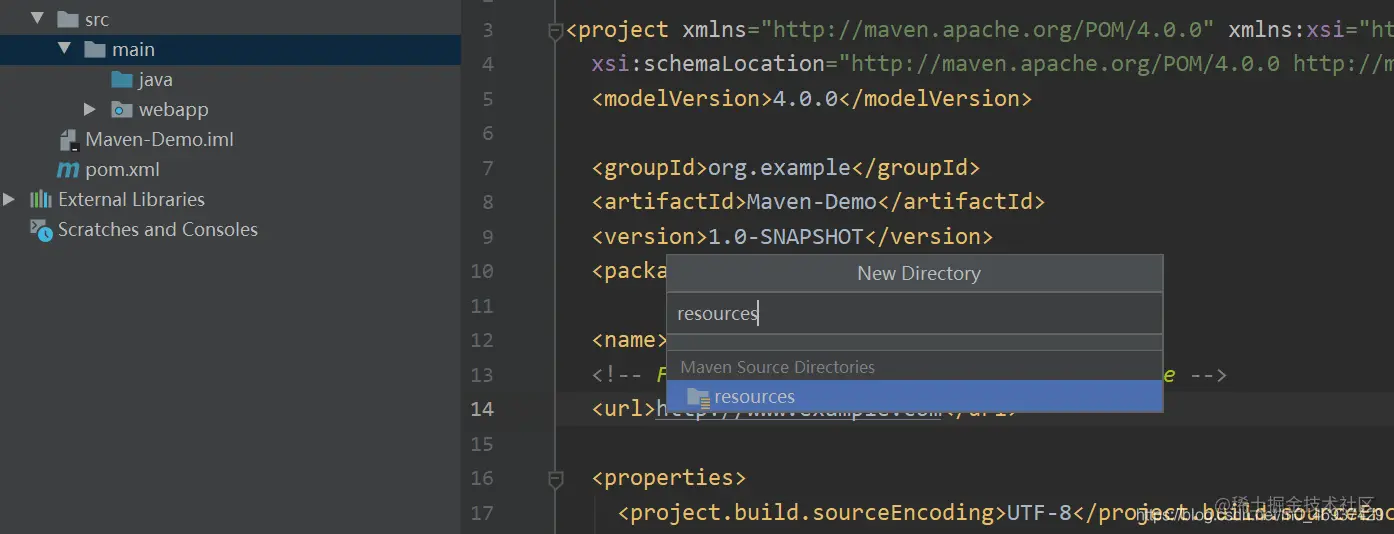The image size is (1394, 534).
Task: Click the org.example groupId value
Action: [x=779, y=167]
